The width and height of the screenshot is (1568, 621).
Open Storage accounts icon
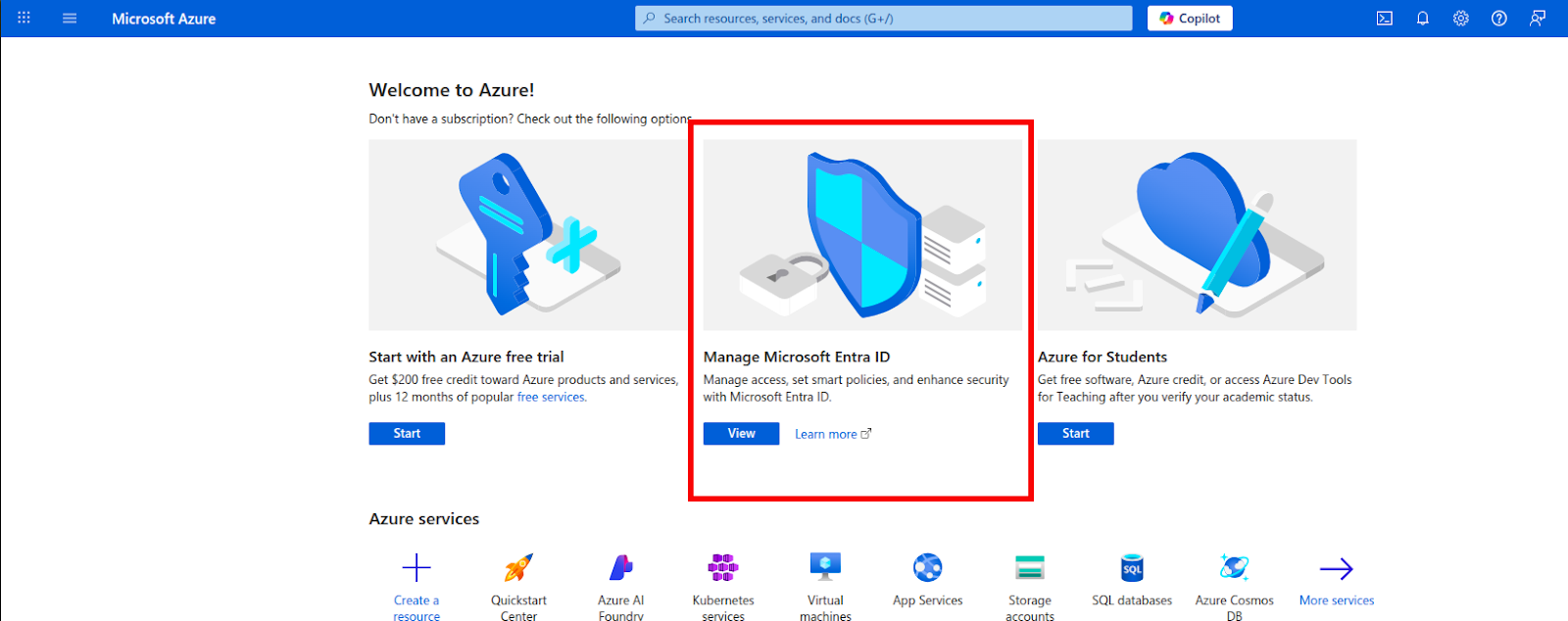click(1030, 568)
